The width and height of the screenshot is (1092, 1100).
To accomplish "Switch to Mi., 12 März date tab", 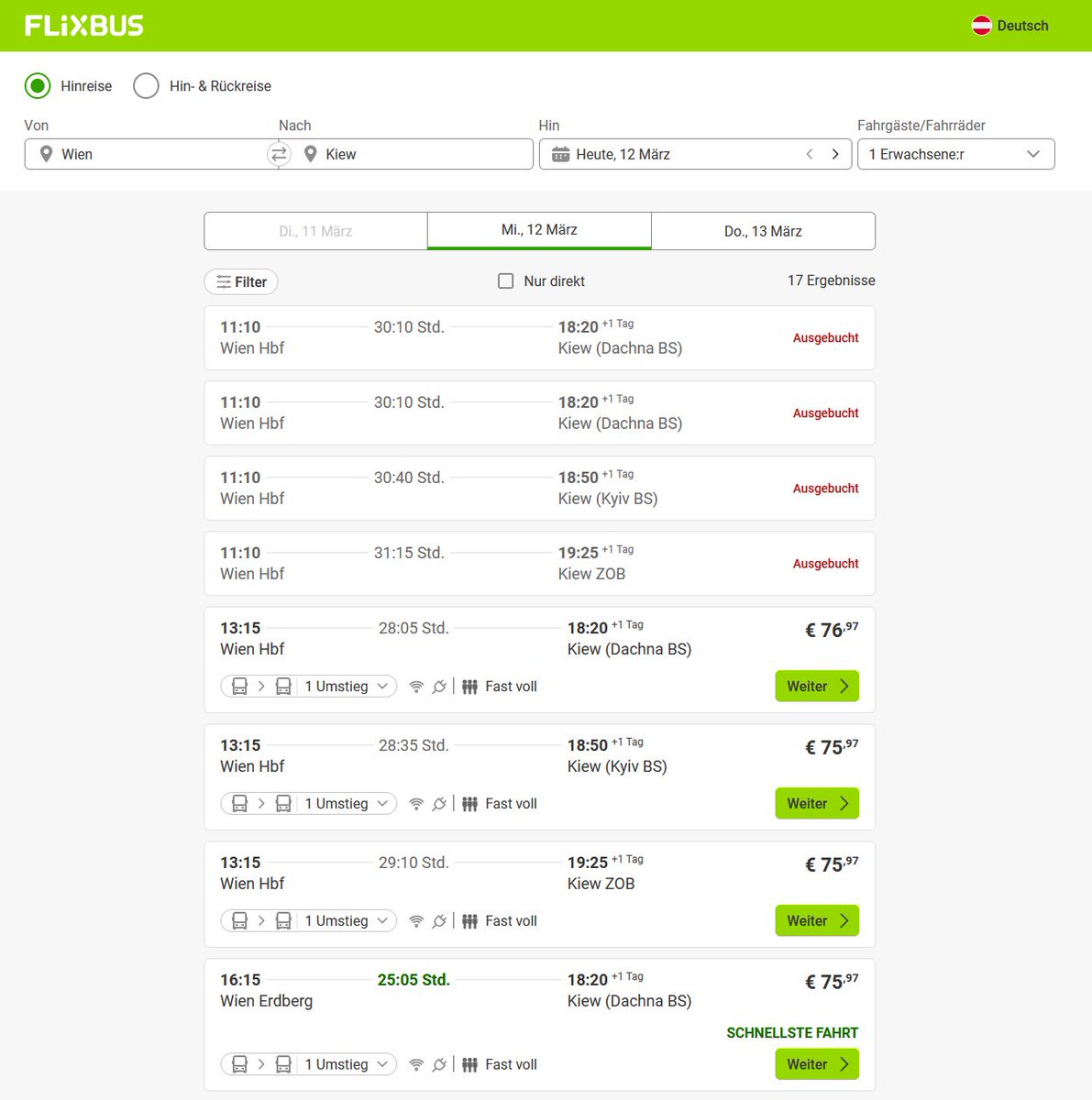I will [539, 230].
